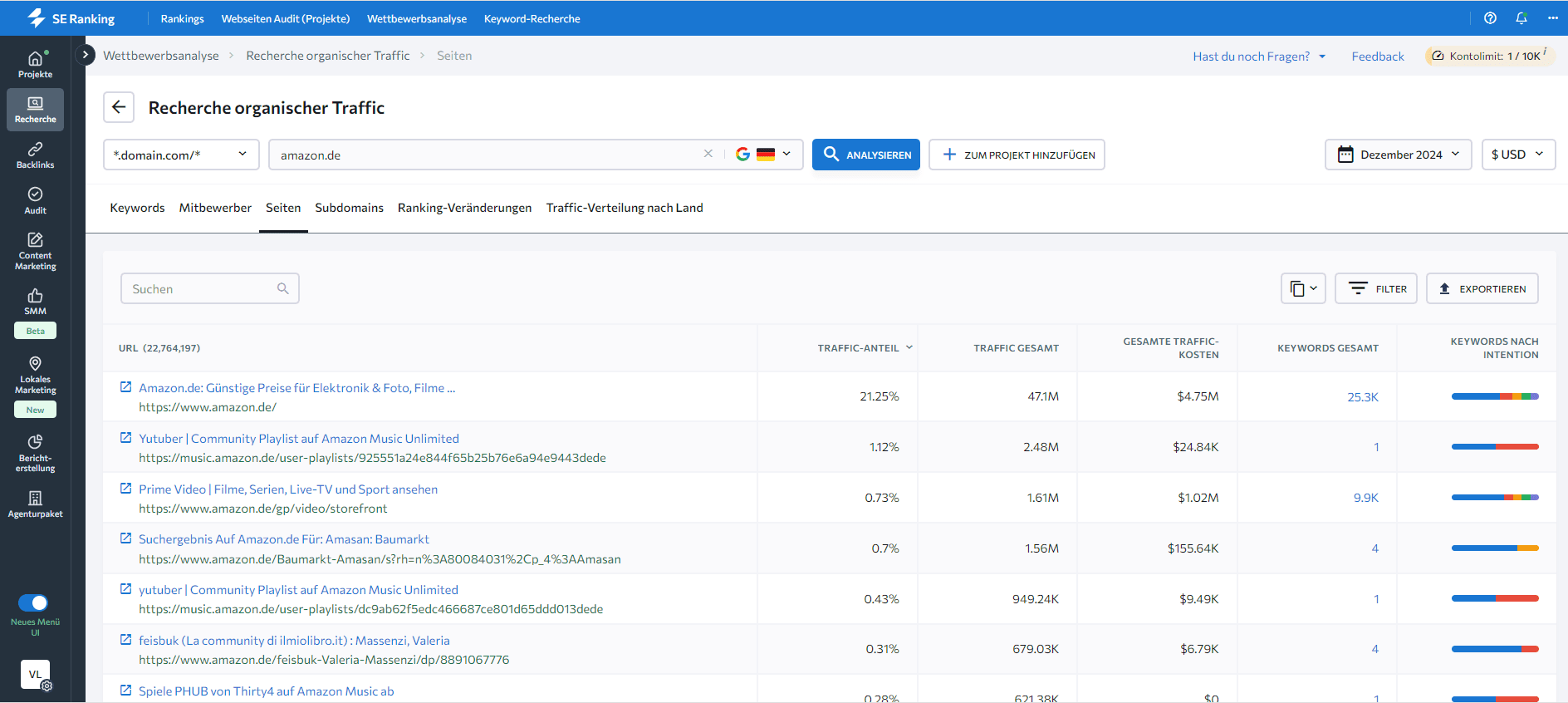The width and height of the screenshot is (1568, 703).
Task: Click the Wettbewerbsanalyse breadcrumb
Action: (161, 56)
